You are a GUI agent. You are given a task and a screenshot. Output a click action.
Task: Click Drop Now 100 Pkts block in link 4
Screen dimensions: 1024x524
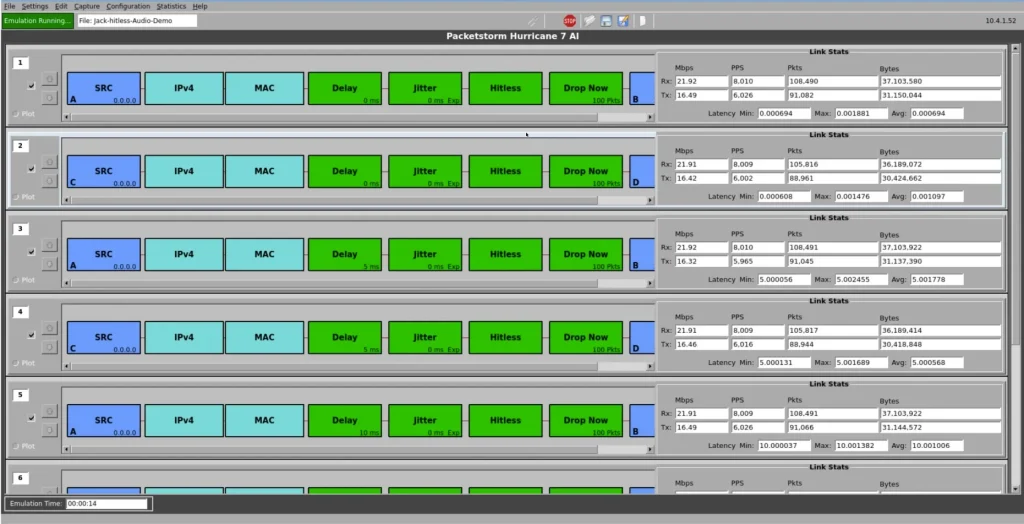point(586,337)
